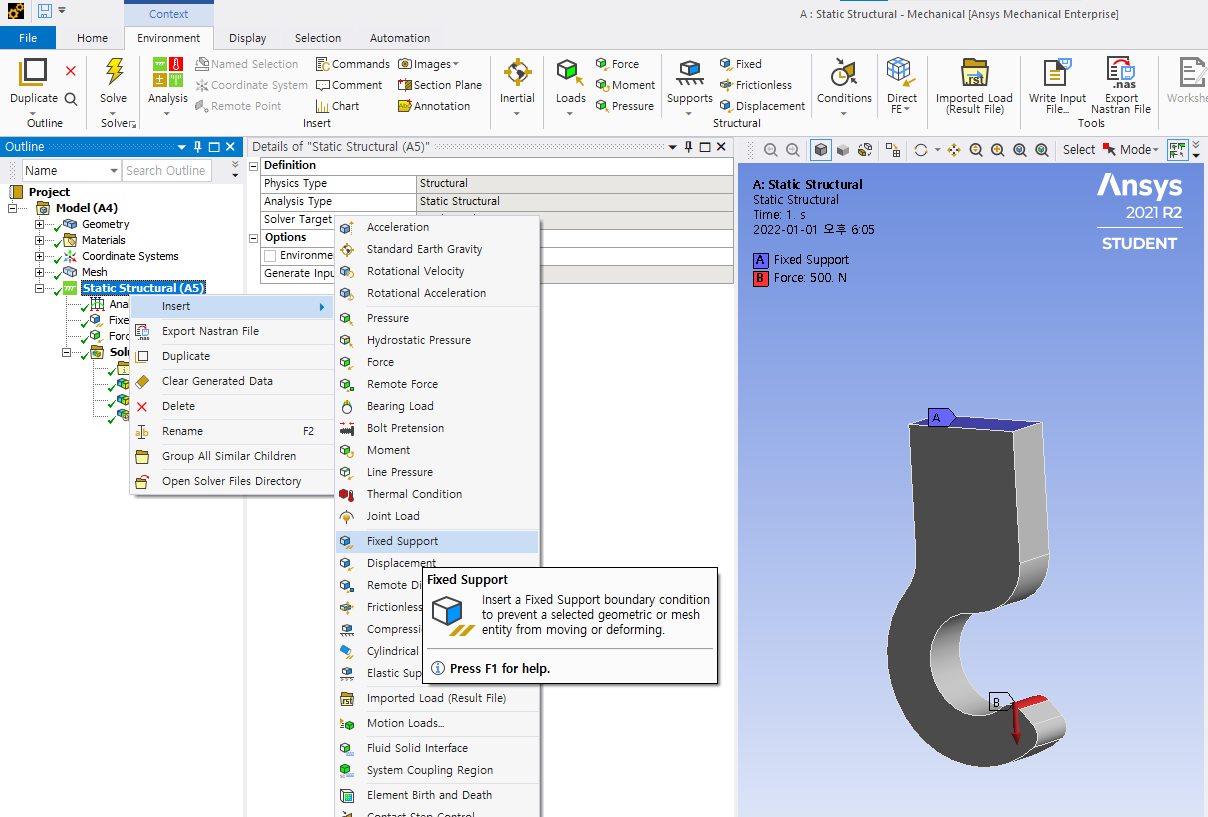The width and height of the screenshot is (1208, 817).
Task: Switch to the Automation ribbon tab
Action: coord(400,38)
